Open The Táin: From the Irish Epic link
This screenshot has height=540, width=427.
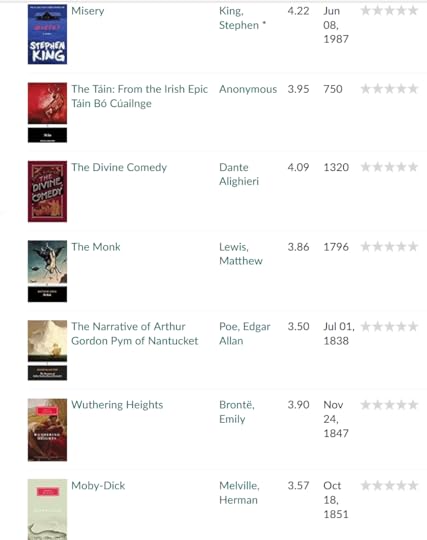point(139,96)
